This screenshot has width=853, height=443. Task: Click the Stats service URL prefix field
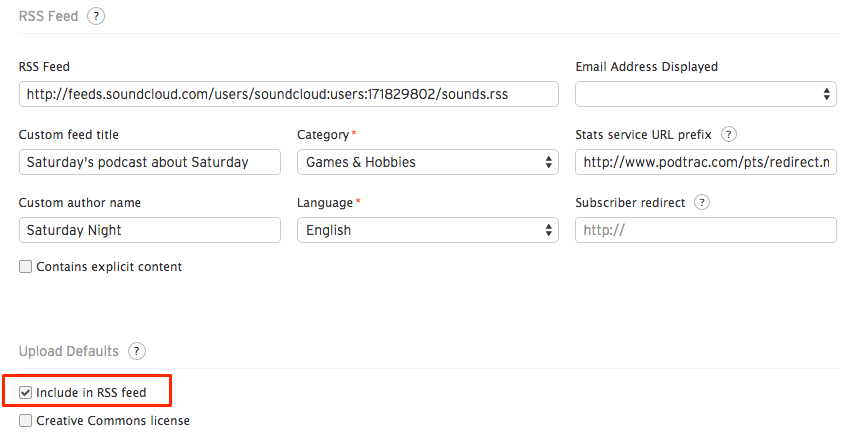tap(706, 162)
